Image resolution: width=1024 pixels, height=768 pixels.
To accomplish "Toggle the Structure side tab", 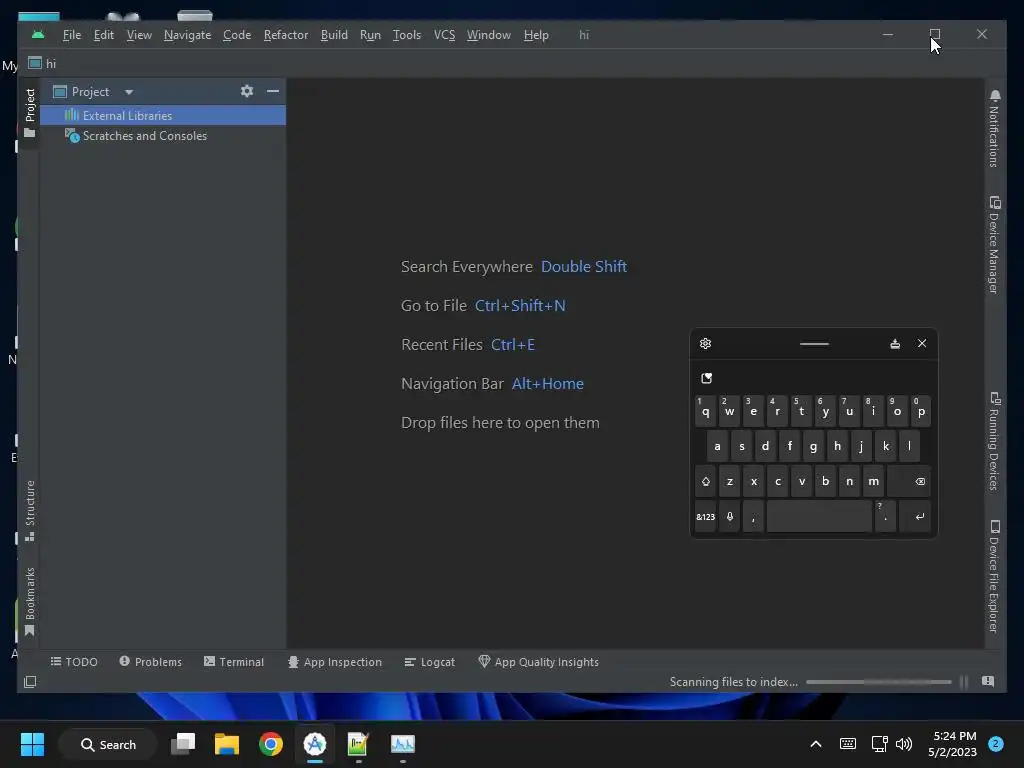I will click(x=29, y=511).
